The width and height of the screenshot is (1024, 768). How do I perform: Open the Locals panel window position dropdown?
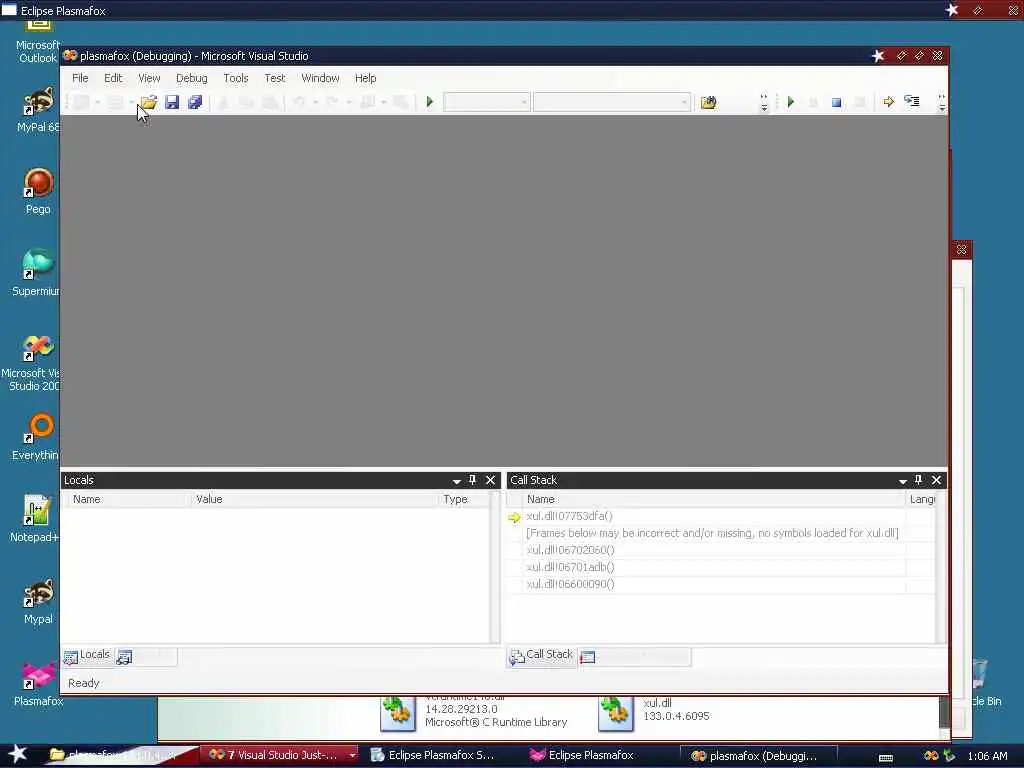pyautogui.click(x=456, y=481)
